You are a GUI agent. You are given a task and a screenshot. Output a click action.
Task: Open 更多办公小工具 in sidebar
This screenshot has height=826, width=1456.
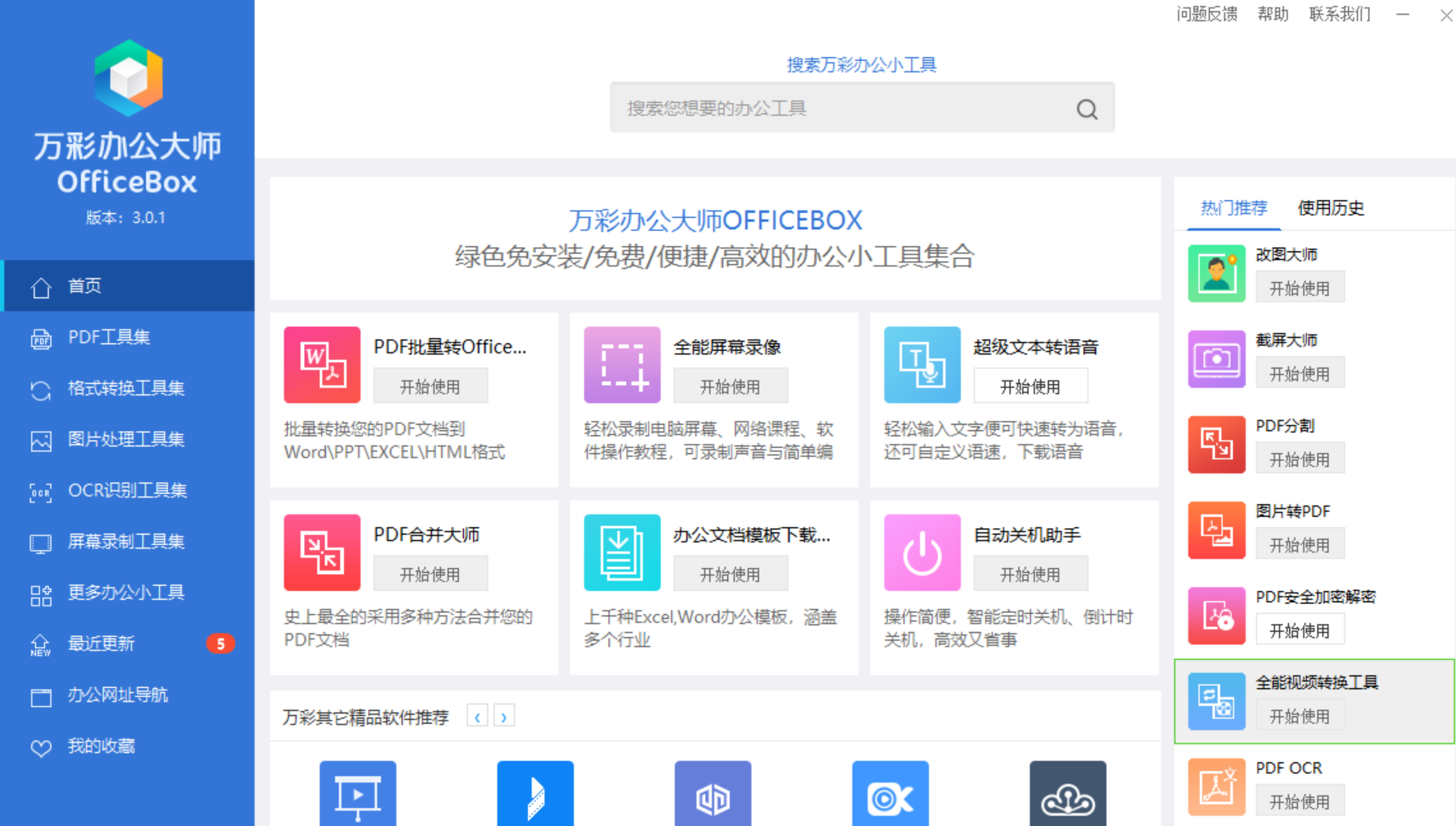128,593
